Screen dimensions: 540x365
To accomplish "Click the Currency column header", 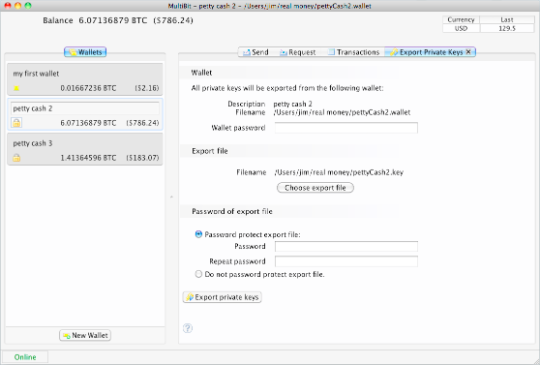I will 461,20.
